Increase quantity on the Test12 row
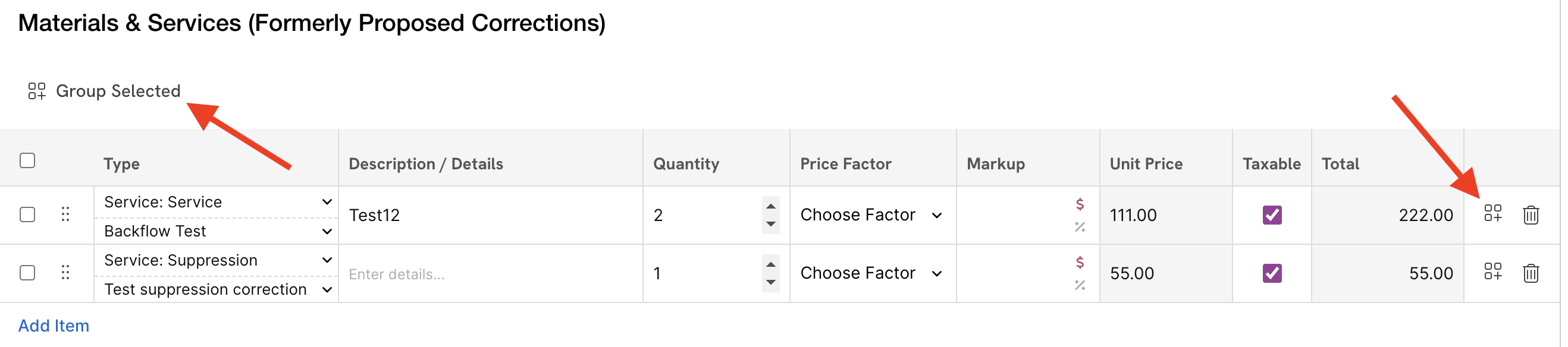The width and height of the screenshot is (1568, 347). point(770,207)
